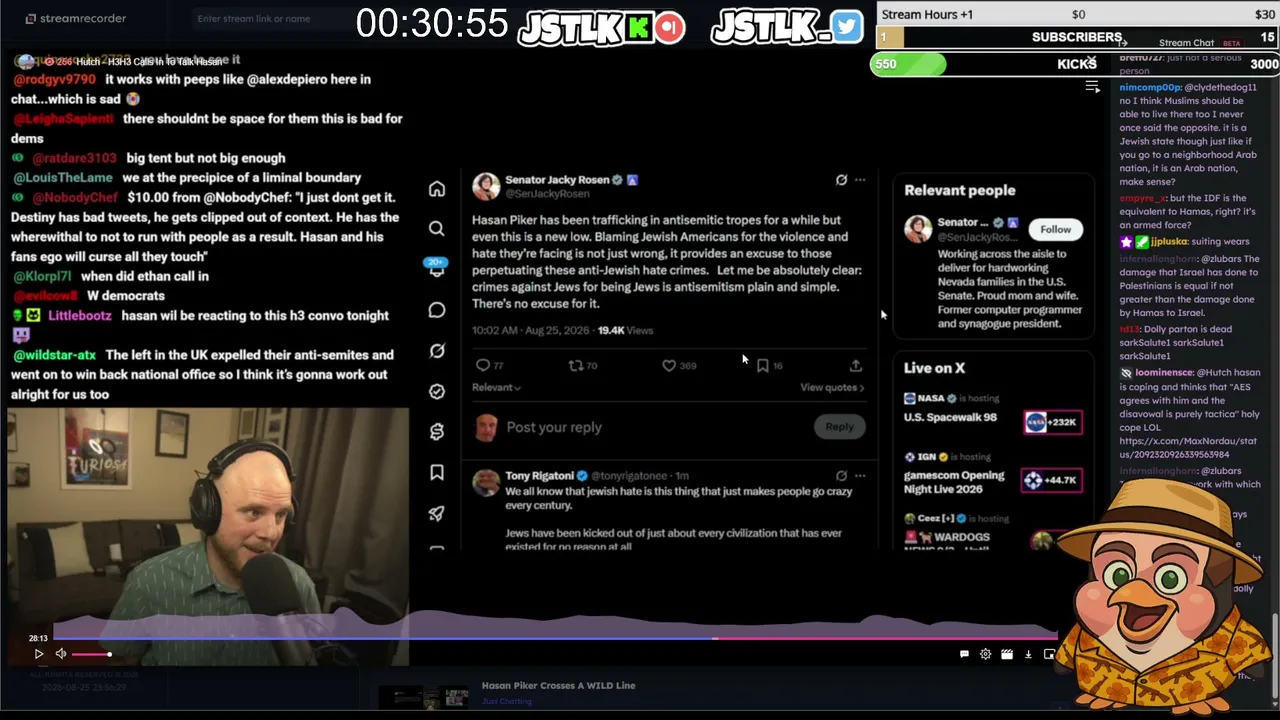
Task: Download the video with download icon
Action: [1028, 654]
